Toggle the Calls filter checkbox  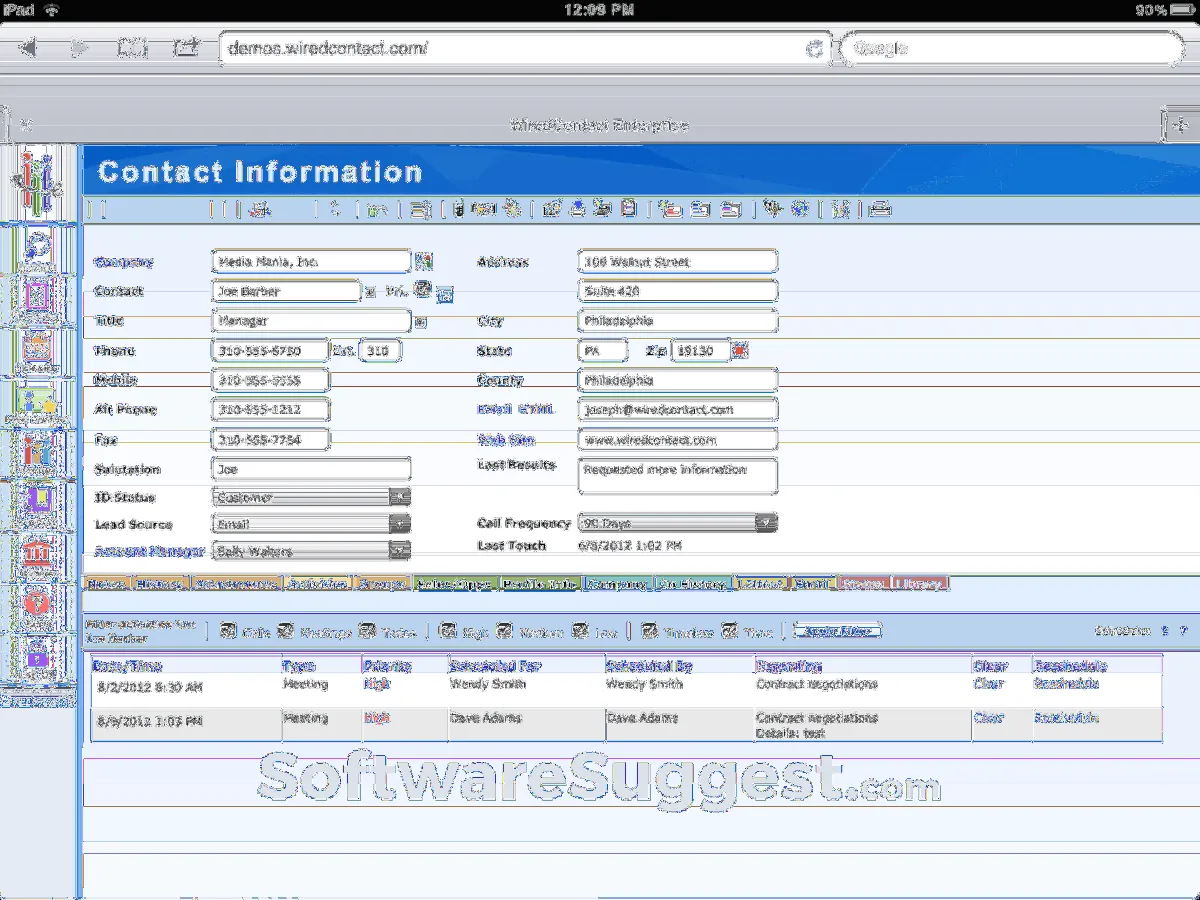[227, 631]
